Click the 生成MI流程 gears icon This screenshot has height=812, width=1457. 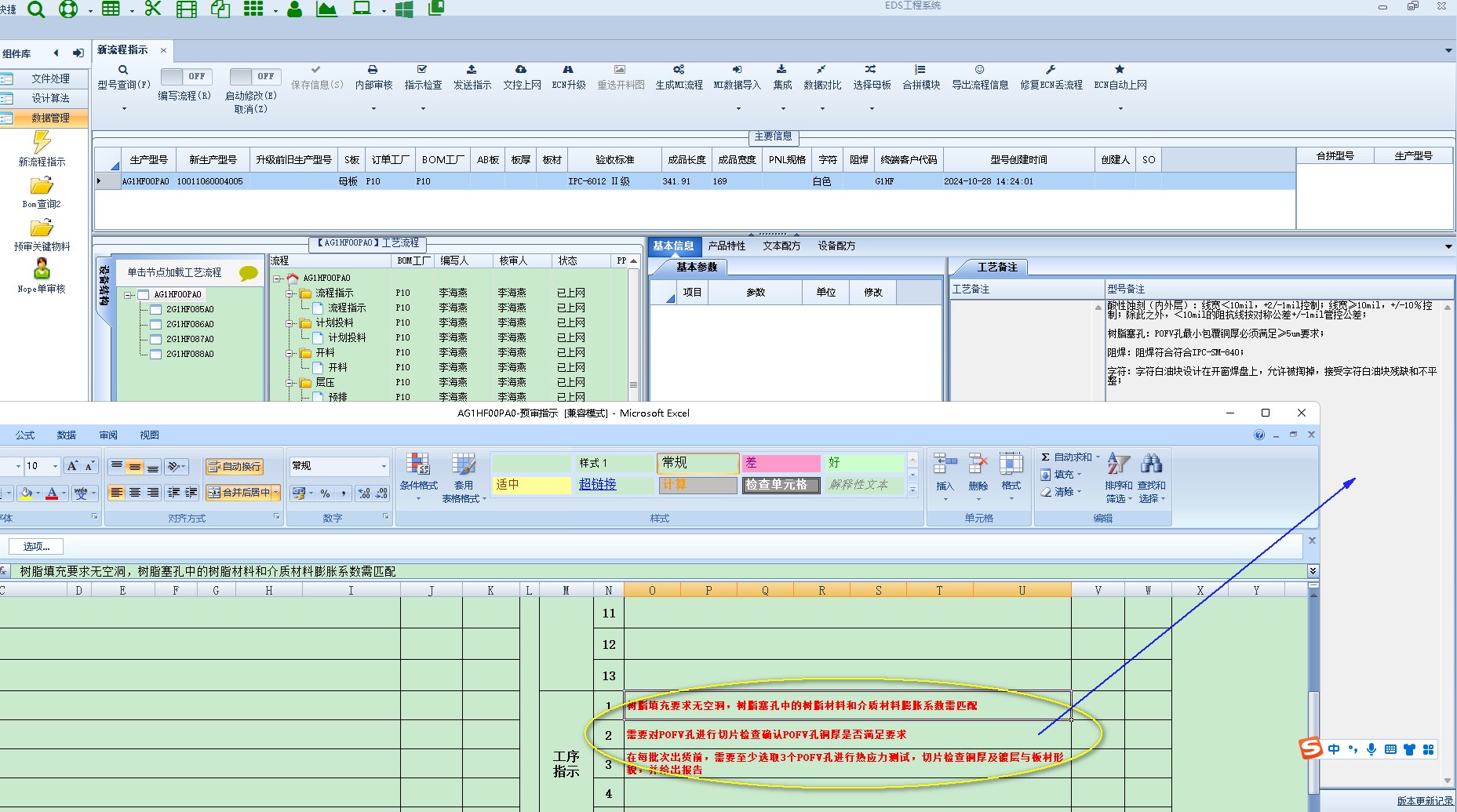click(679, 70)
